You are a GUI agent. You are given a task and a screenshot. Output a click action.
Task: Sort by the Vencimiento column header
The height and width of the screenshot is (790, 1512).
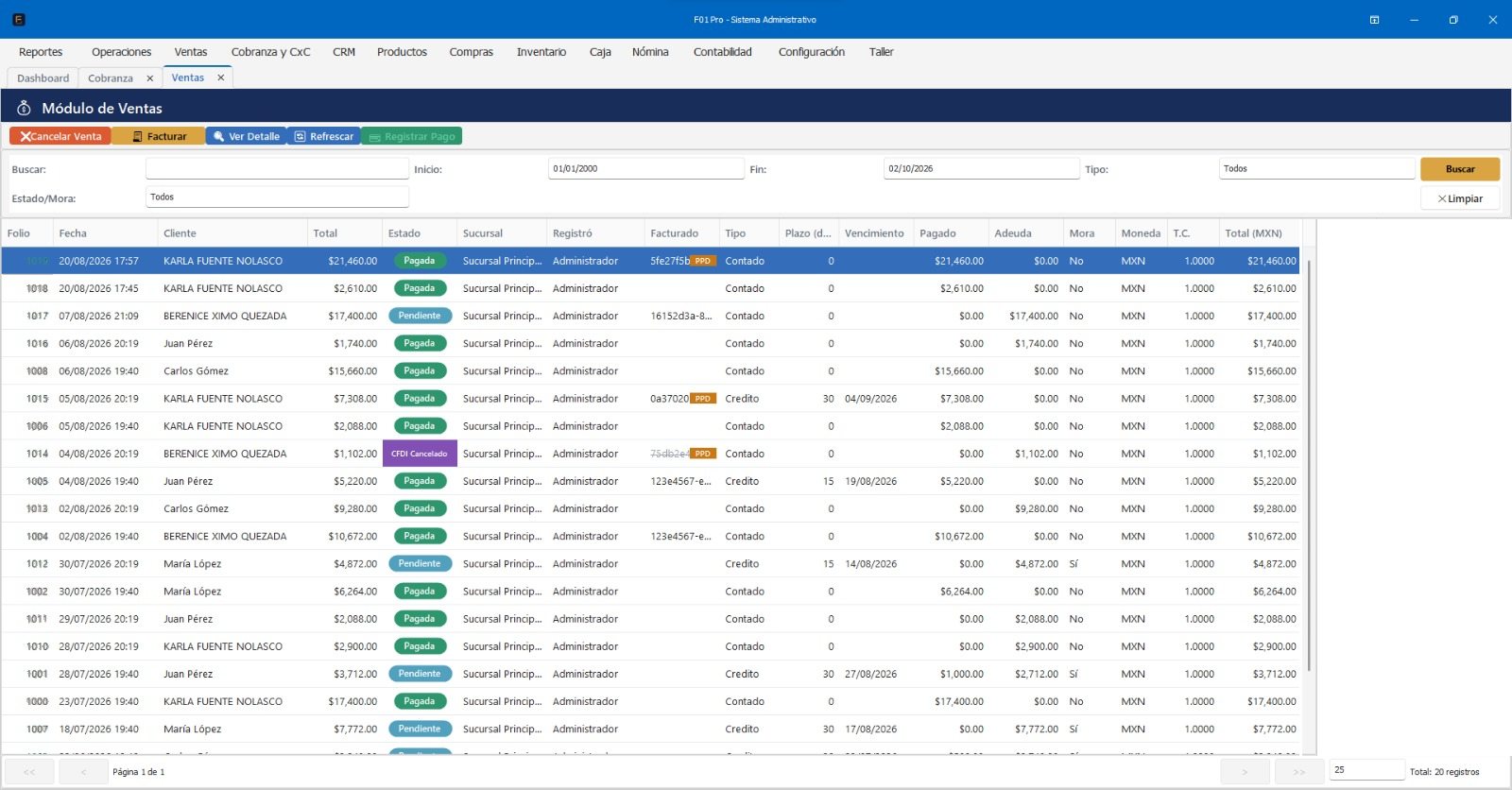876,233
